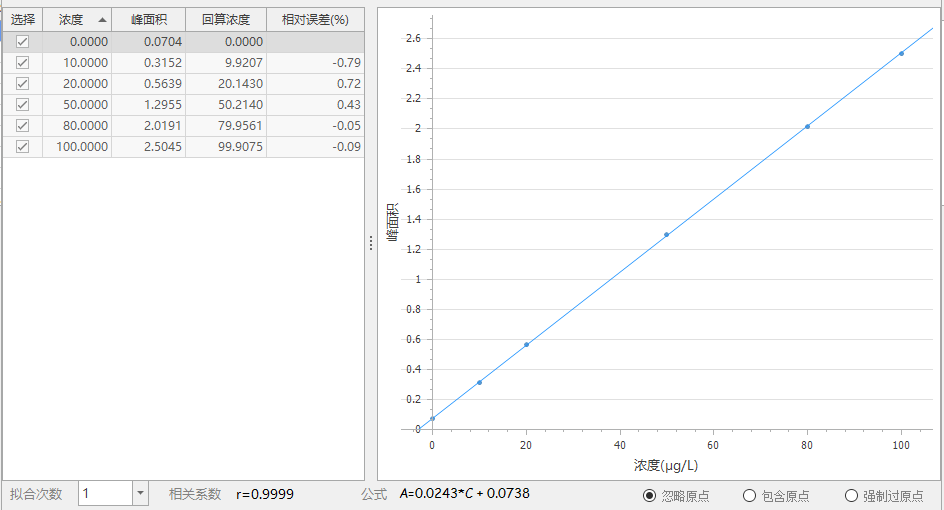Toggle checkbox for the 50.0000 concentration row

(x=22, y=105)
